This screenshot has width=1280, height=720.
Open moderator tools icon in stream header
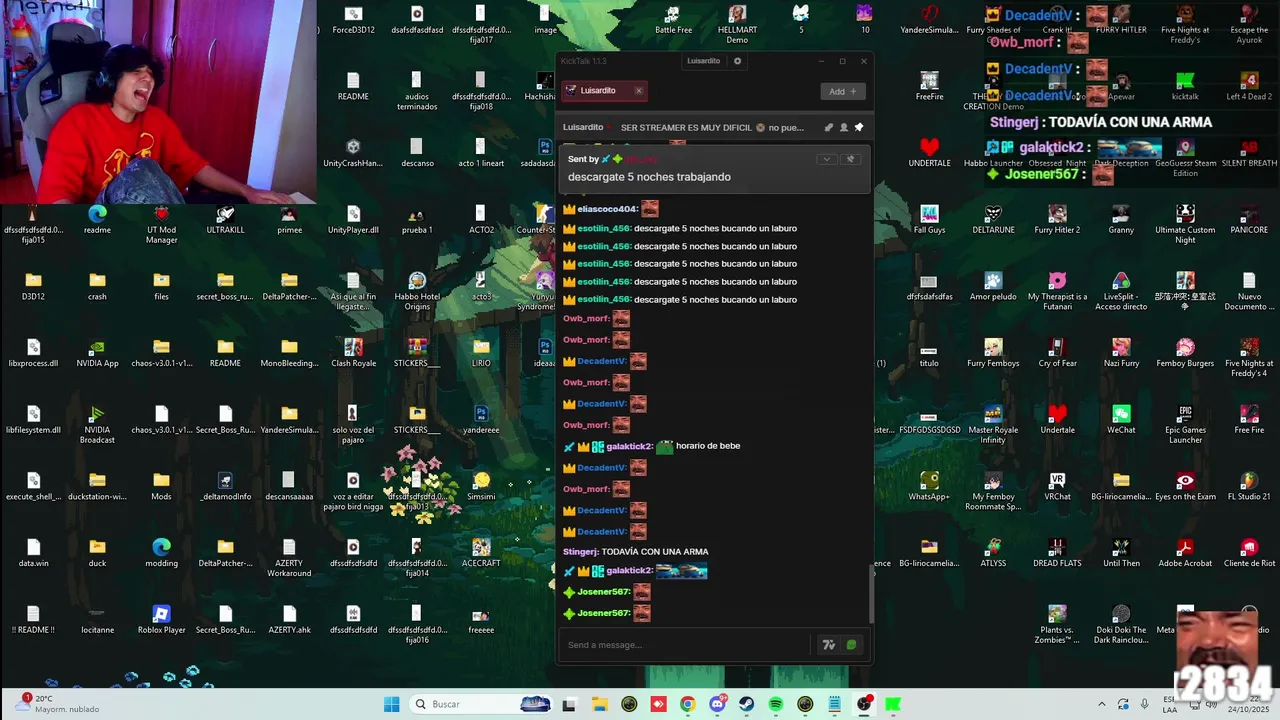828,128
